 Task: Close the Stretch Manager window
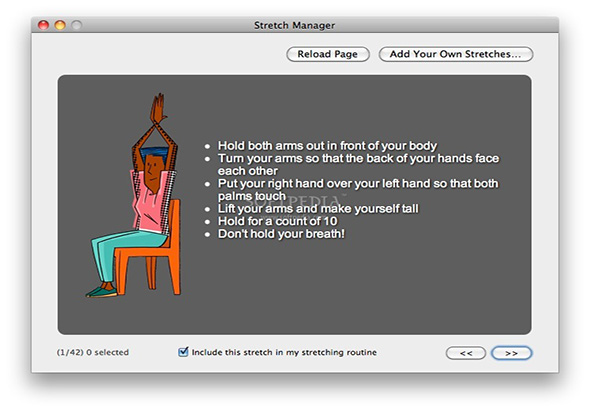point(44,25)
